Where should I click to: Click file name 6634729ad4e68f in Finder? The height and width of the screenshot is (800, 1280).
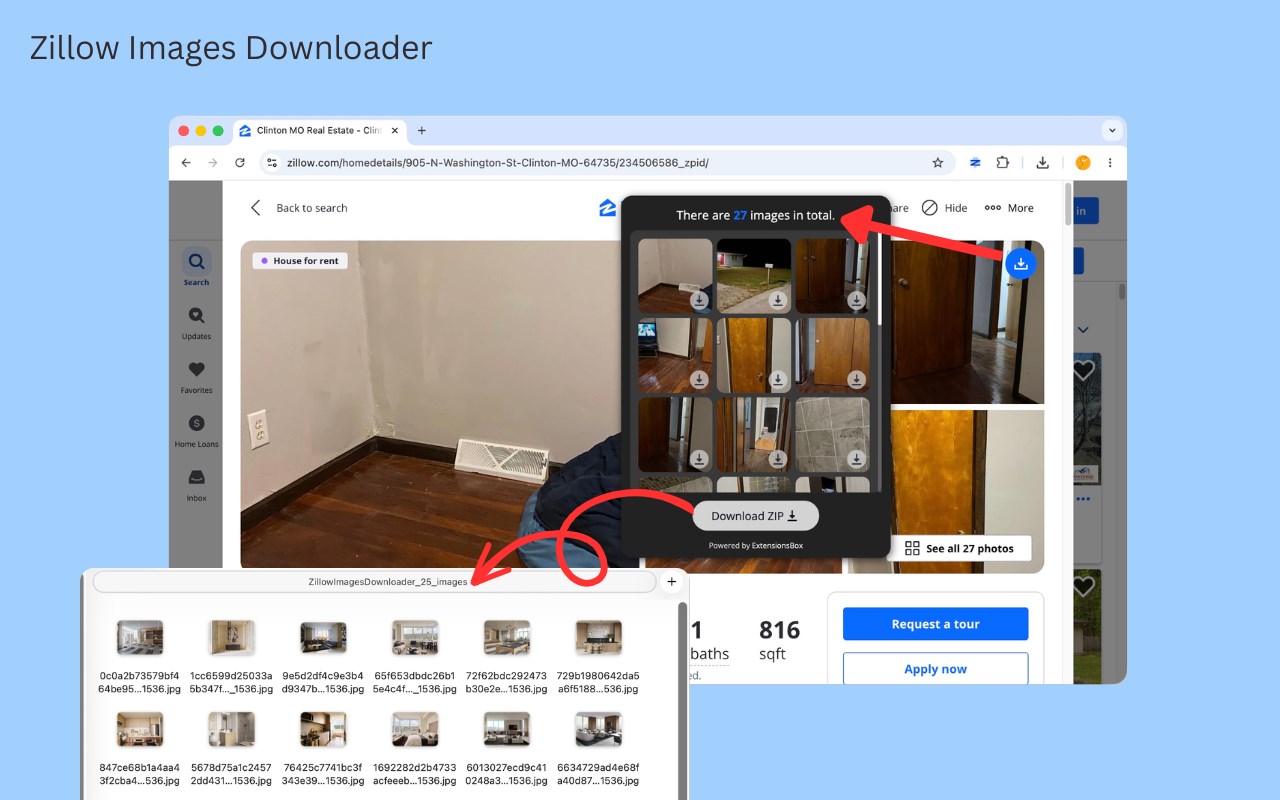tap(598, 774)
